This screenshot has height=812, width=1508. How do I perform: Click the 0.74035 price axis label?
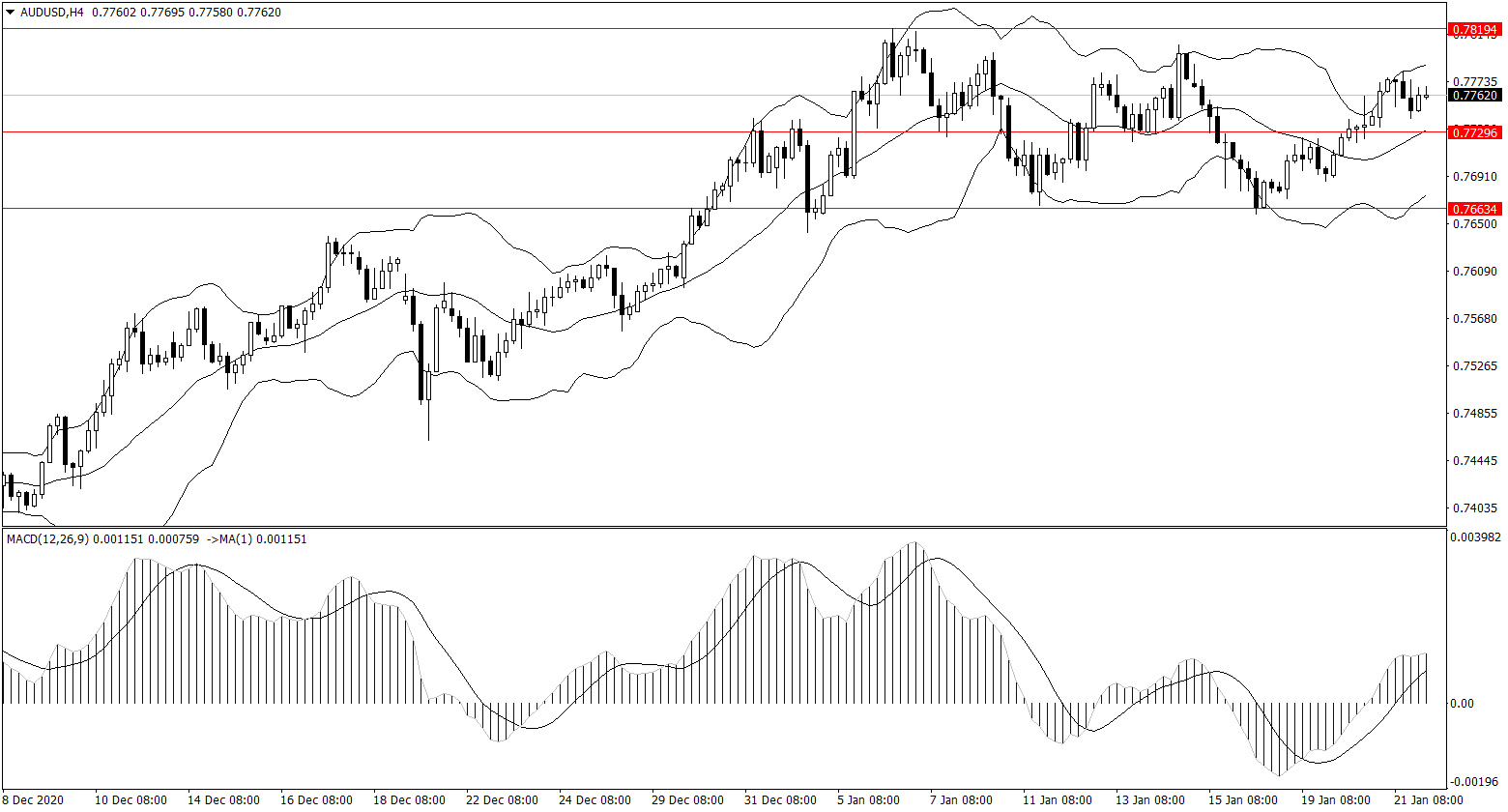tap(1475, 507)
